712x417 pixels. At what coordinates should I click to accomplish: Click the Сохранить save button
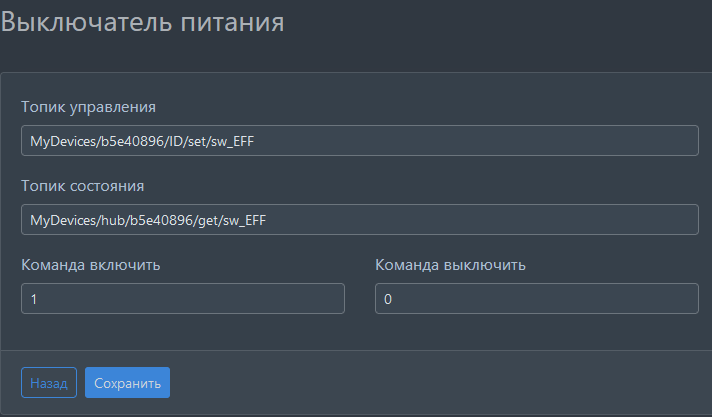pyautogui.click(x=127, y=383)
